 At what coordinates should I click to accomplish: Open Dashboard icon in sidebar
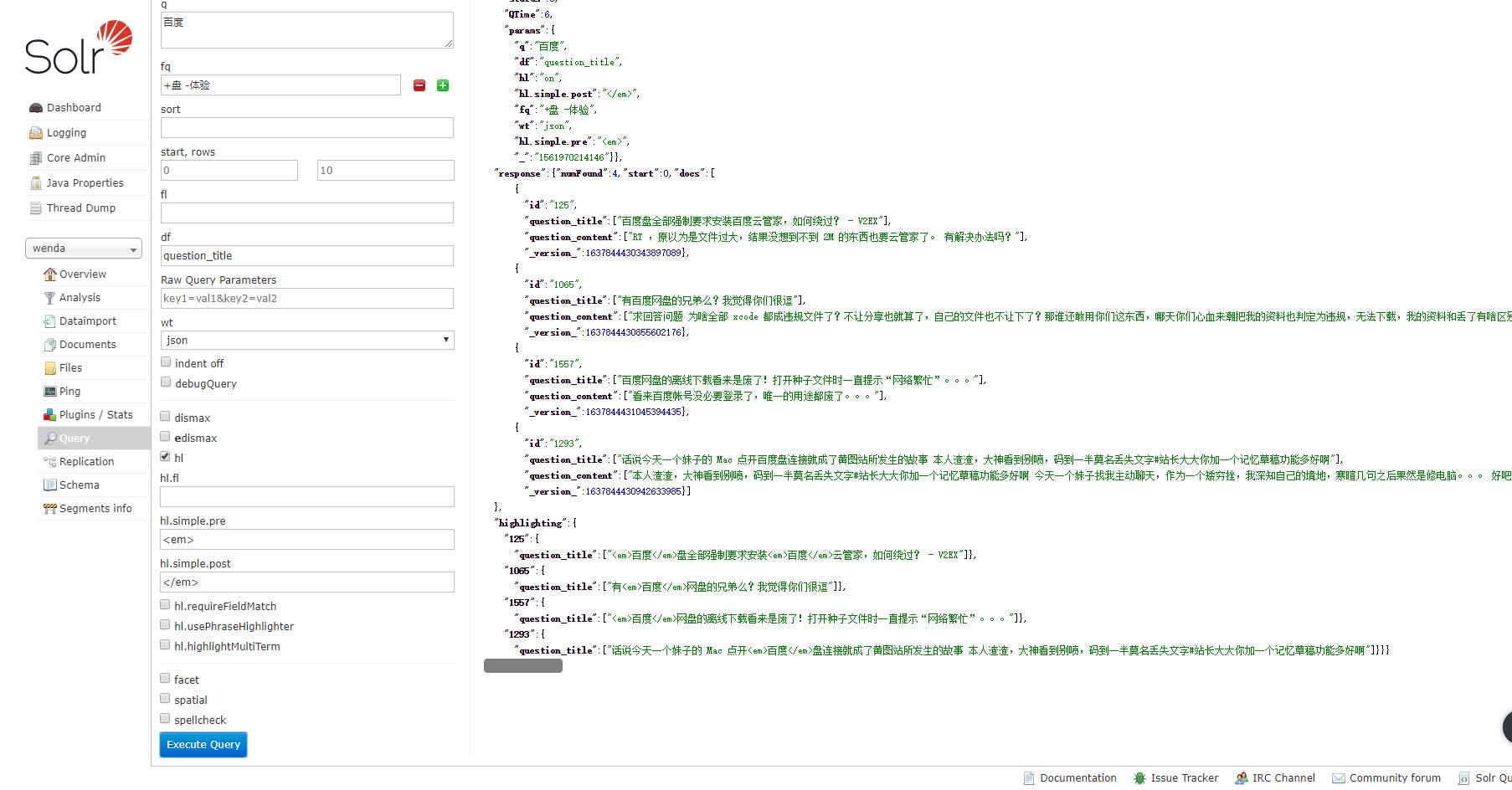(36, 108)
